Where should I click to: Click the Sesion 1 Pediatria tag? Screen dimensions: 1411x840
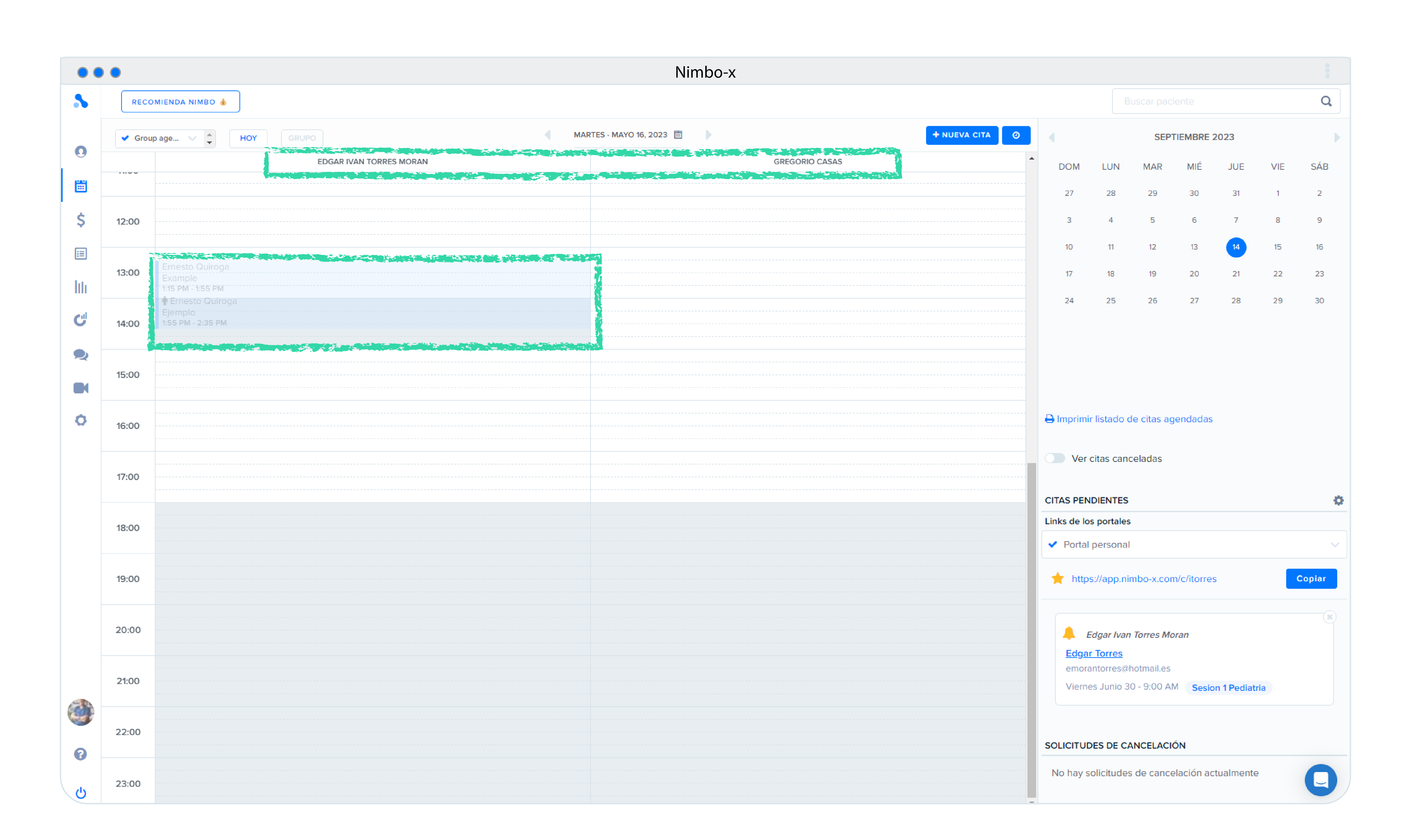(x=1228, y=688)
